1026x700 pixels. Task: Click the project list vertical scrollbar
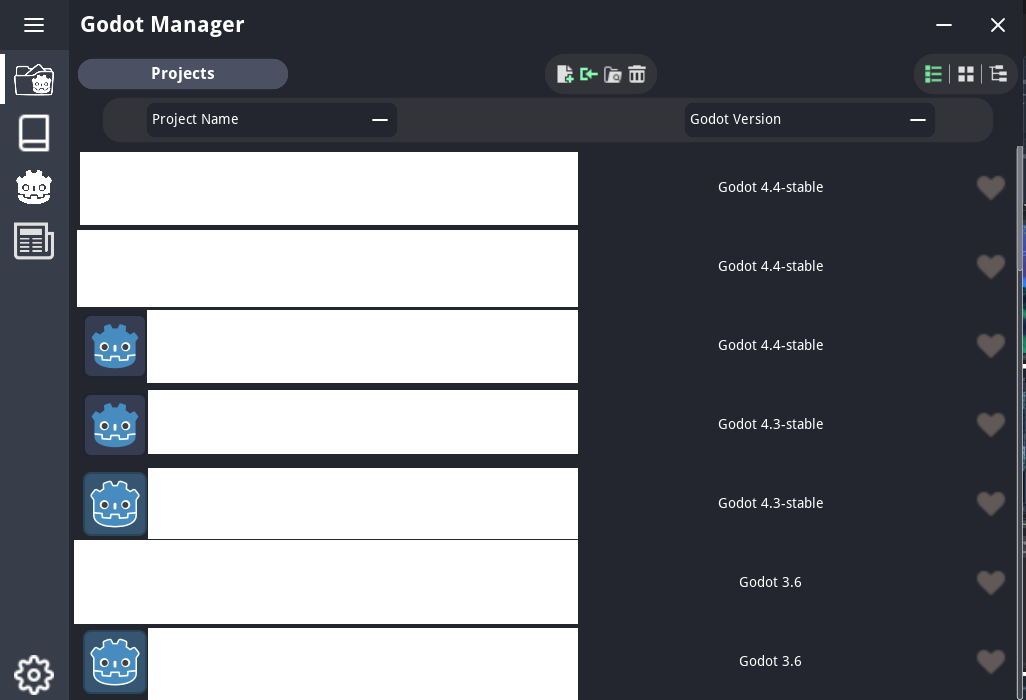(1019, 208)
